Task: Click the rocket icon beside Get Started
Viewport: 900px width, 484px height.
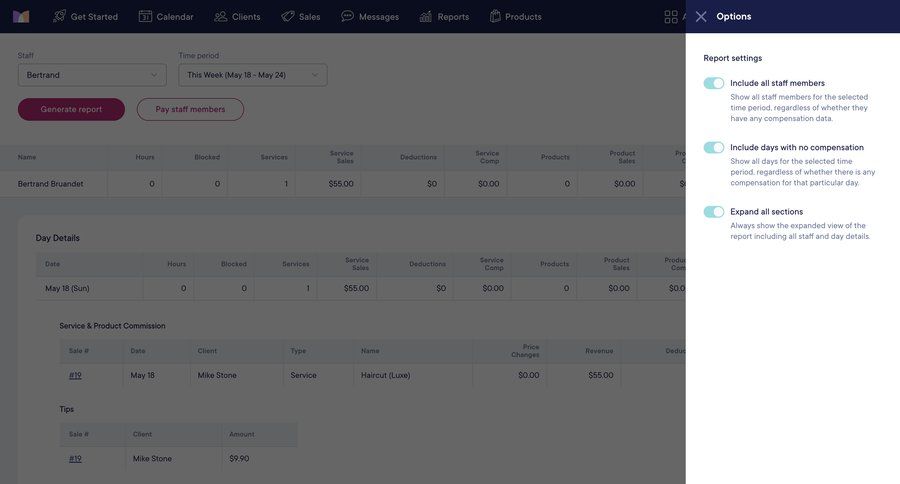Action: pyautogui.click(x=59, y=17)
